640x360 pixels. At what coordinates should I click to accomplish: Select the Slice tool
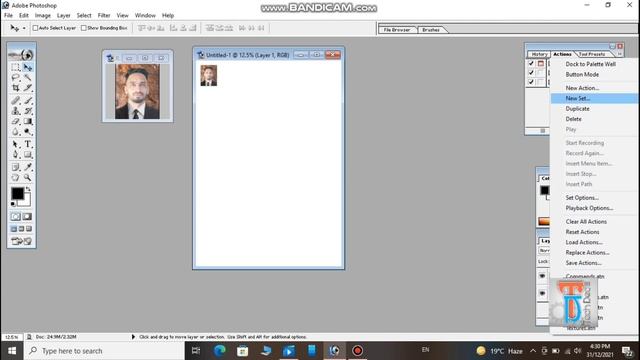tap(28, 88)
